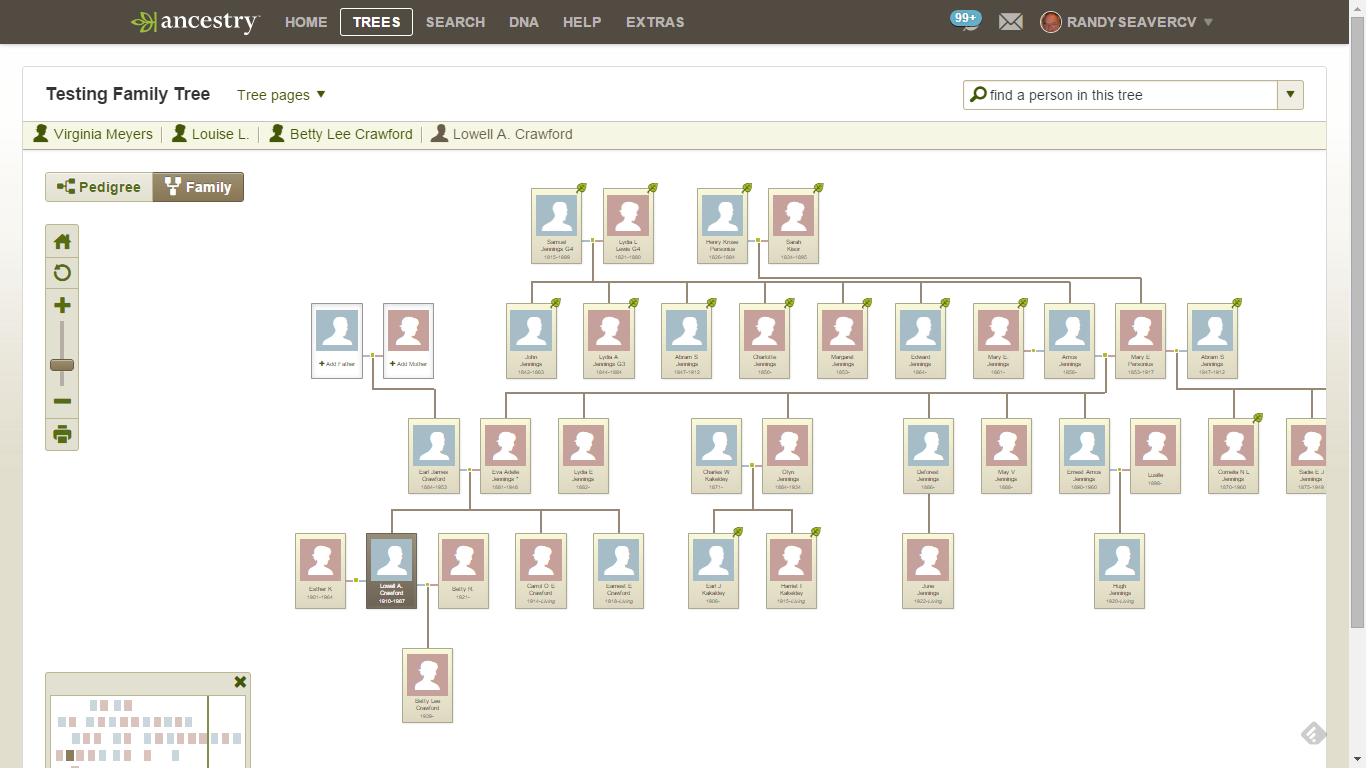Image resolution: width=1366 pixels, height=768 pixels.
Task: Adjust the zoom slider handle
Action: (61, 365)
